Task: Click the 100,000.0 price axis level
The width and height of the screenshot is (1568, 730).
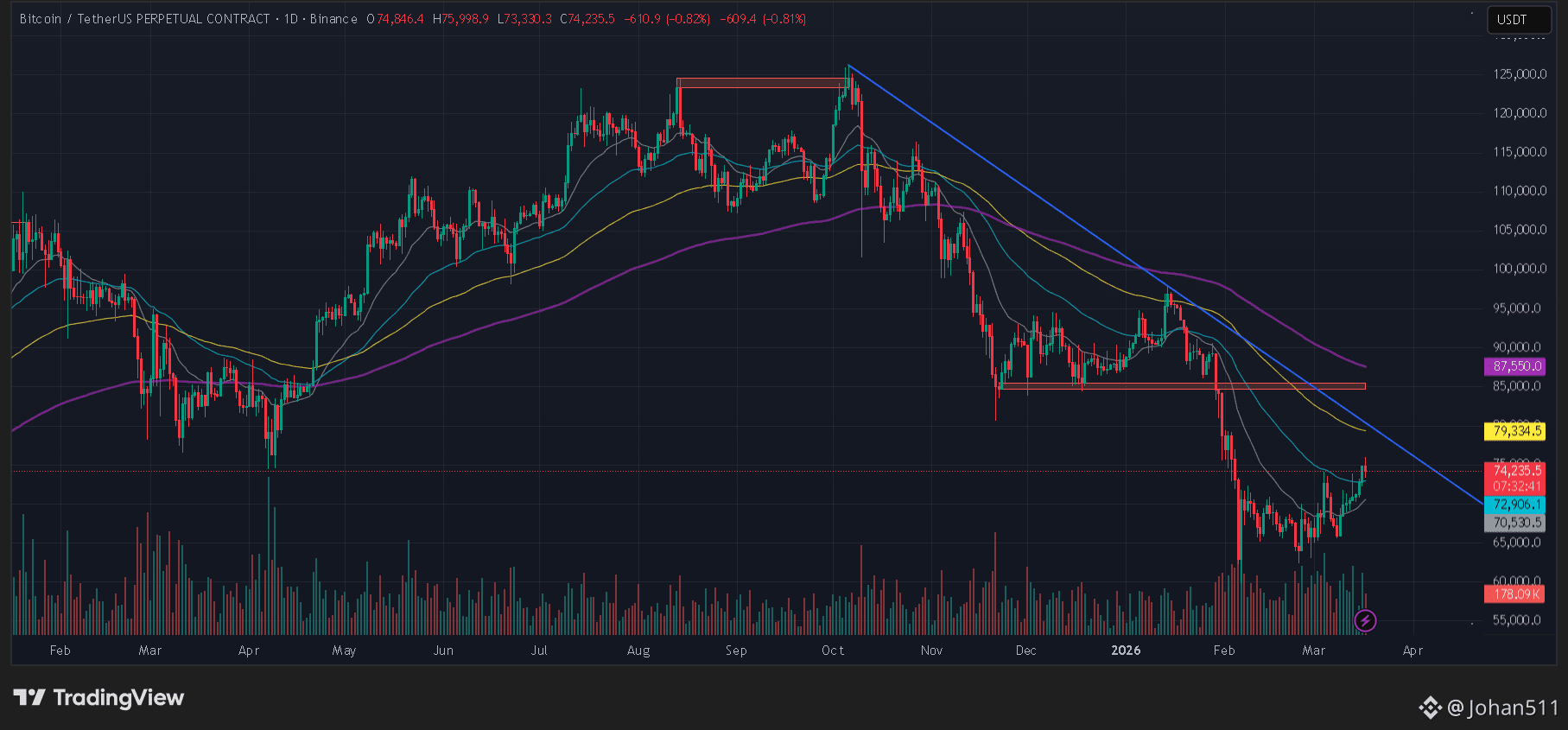Action: pyautogui.click(x=1520, y=269)
